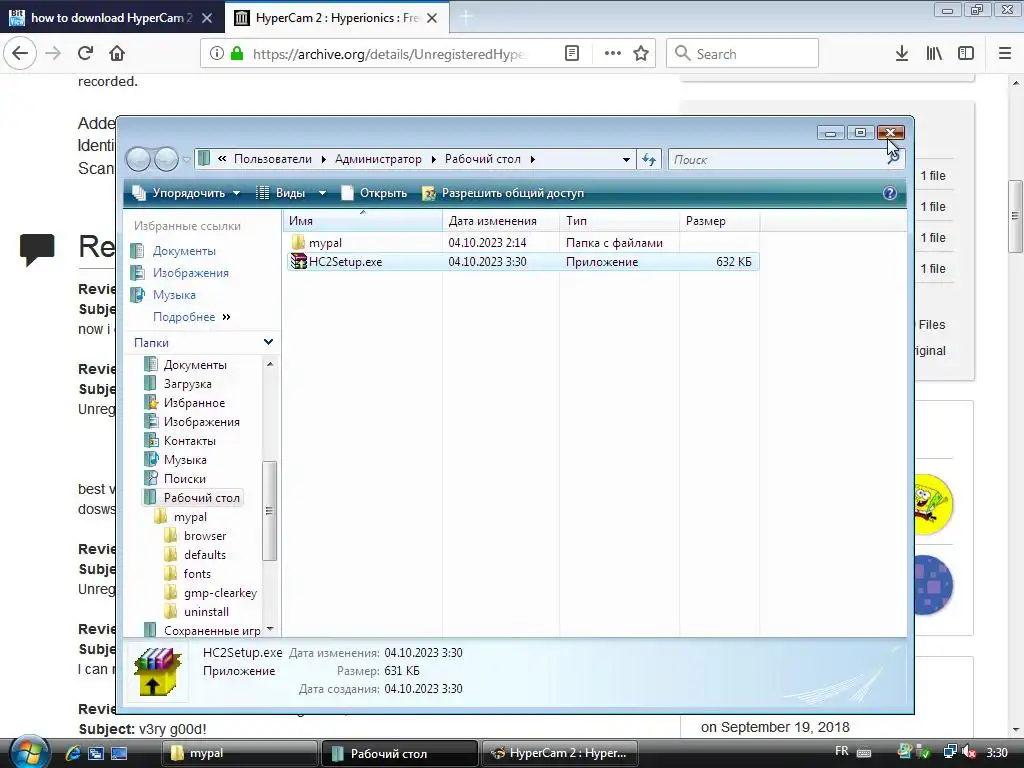Click the browser Search input field

coord(742,54)
